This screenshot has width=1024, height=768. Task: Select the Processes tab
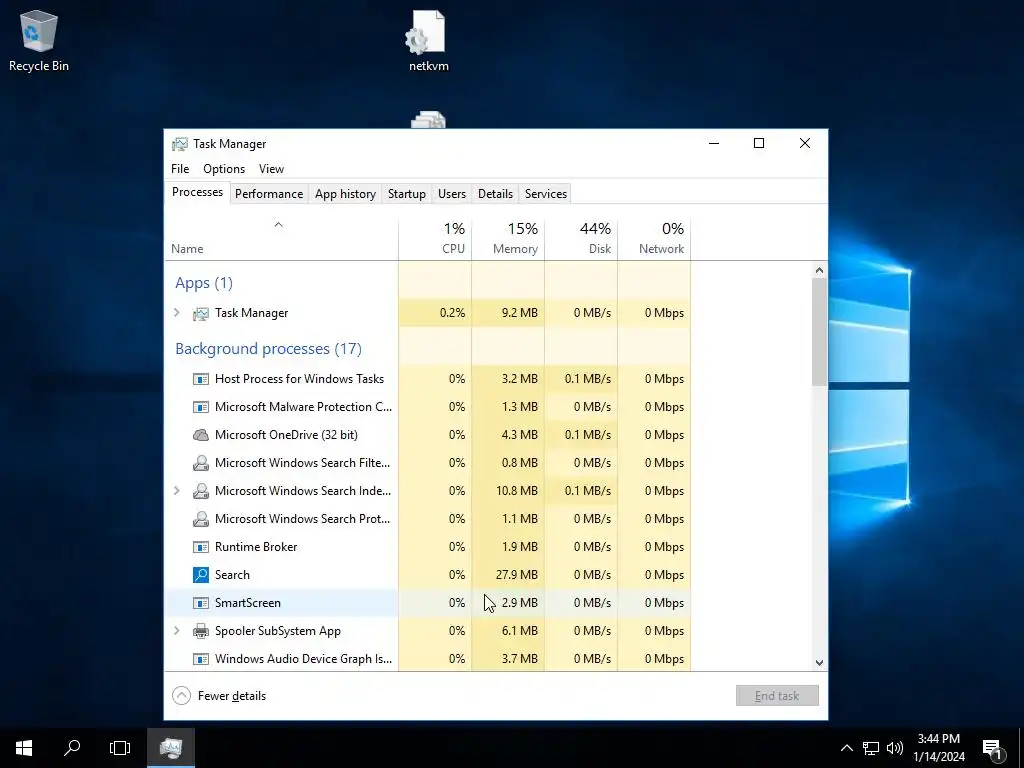[197, 192]
